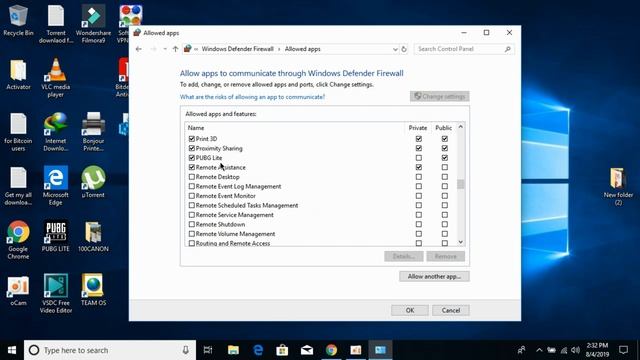Open File Explorer from taskbar
The height and width of the screenshot is (360, 640).
coord(233,350)
